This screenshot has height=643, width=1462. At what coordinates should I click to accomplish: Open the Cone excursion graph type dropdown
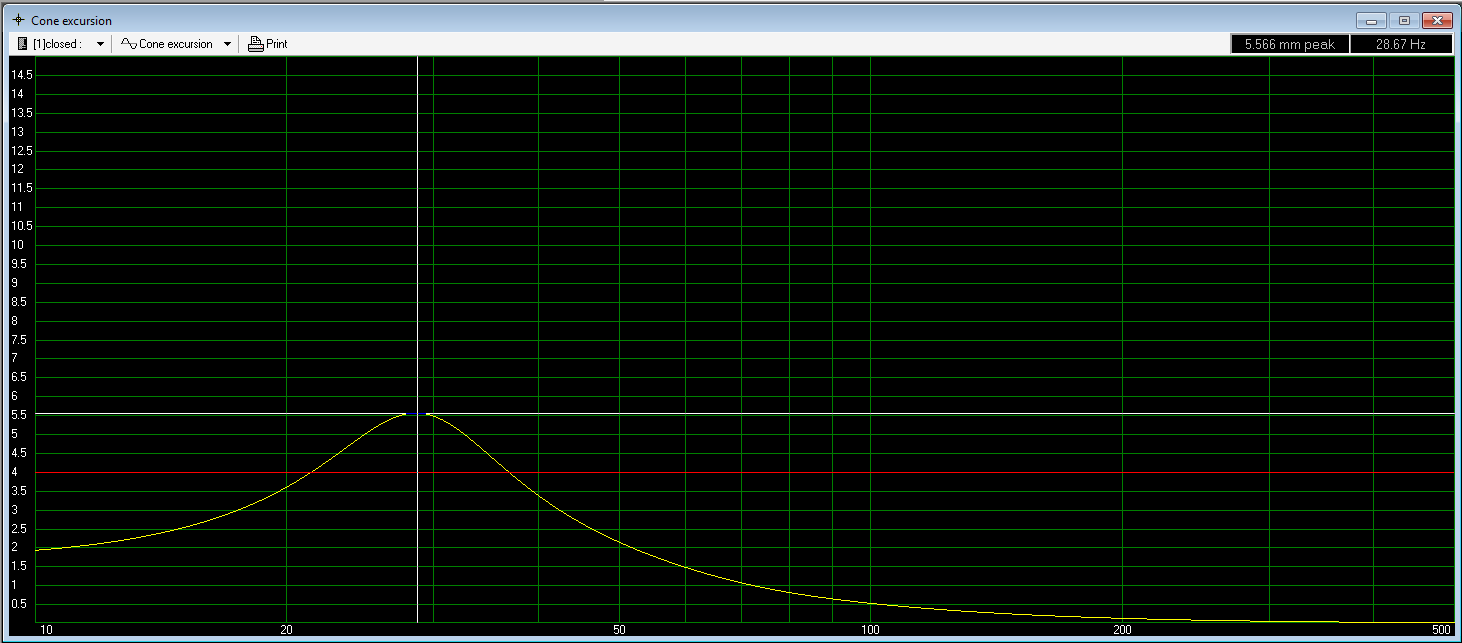(227, 44)
